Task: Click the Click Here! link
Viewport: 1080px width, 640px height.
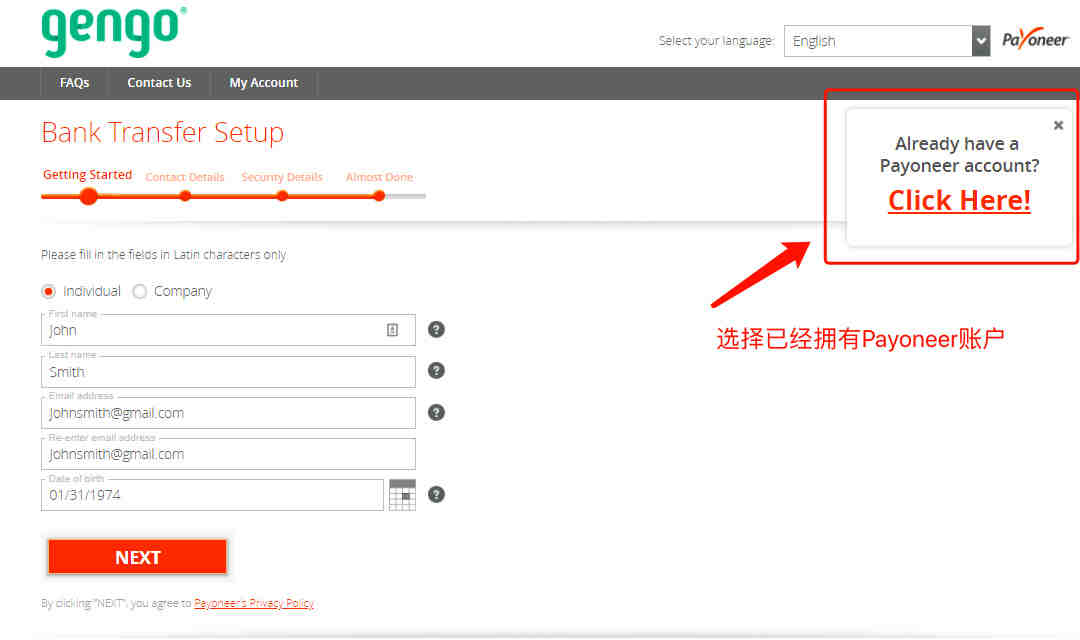Action: coord(959,200)
